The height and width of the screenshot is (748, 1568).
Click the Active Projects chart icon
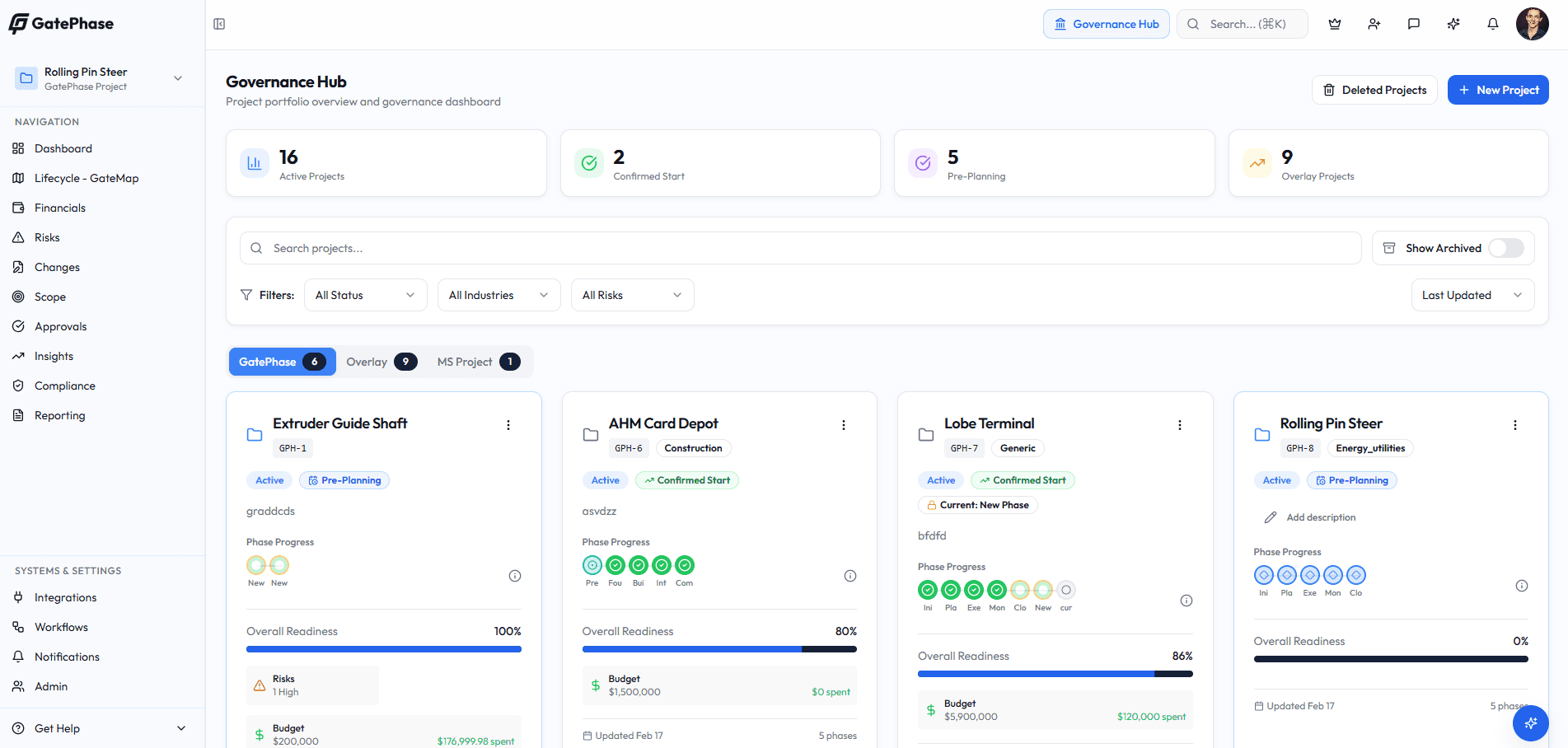click(255, 163)
